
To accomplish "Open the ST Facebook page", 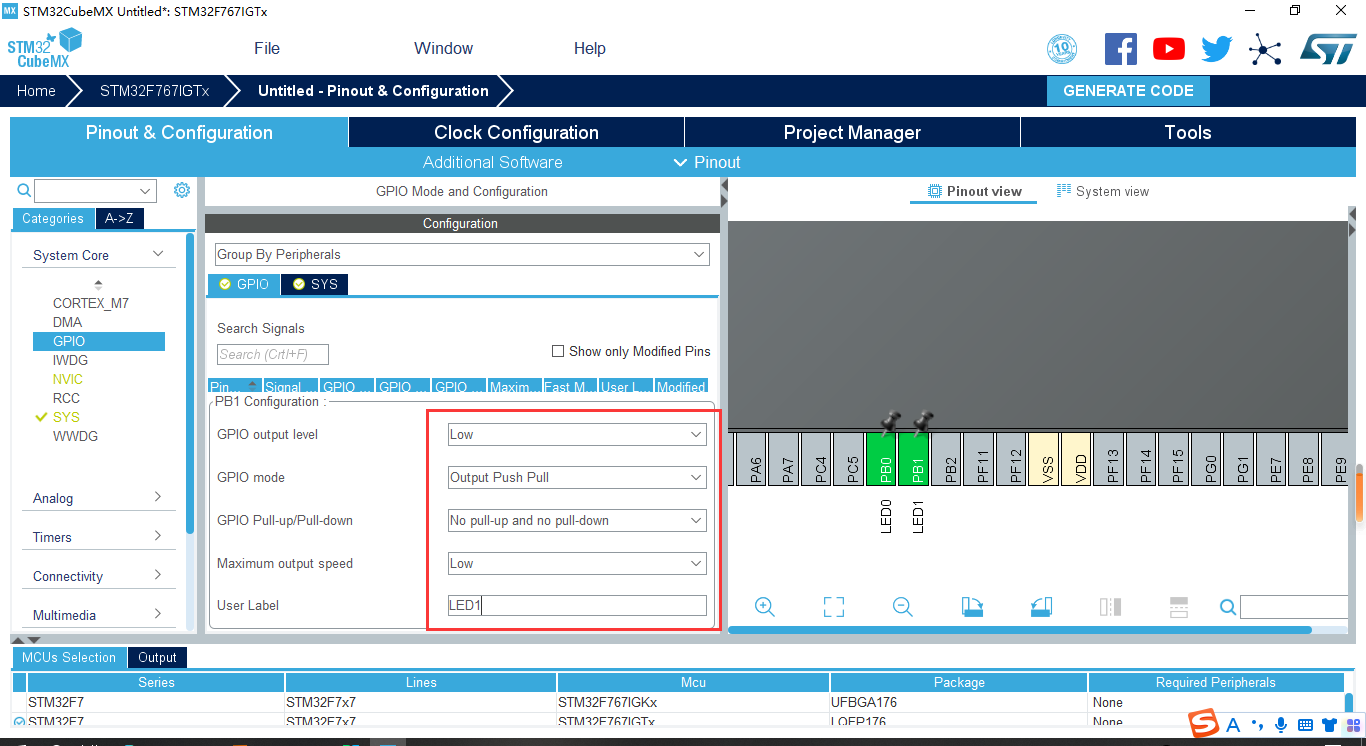I will [1121, 49].
